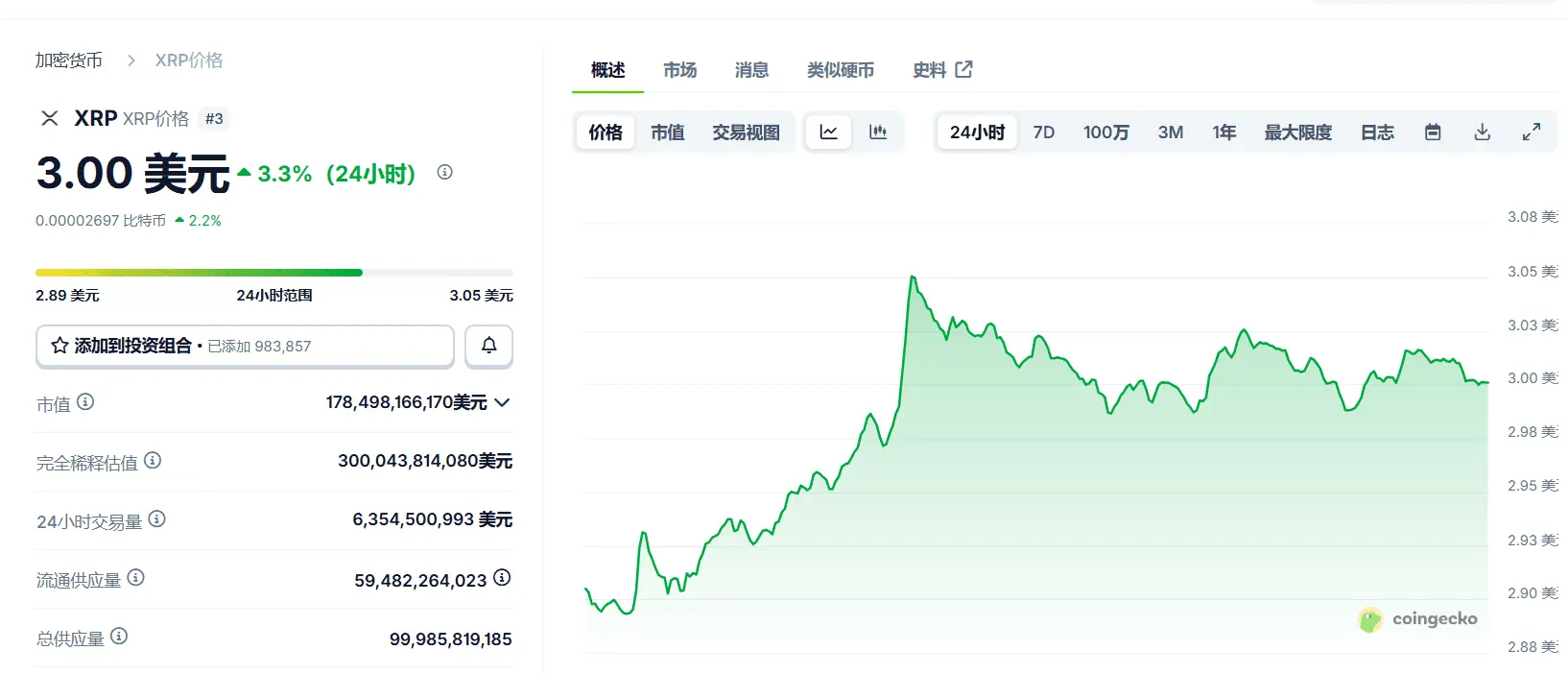Image resolution: width=1568 pixels, height=674 pixels.
Task: Expand market cap value dropdown chevron
Action: (x=502, y=402)
